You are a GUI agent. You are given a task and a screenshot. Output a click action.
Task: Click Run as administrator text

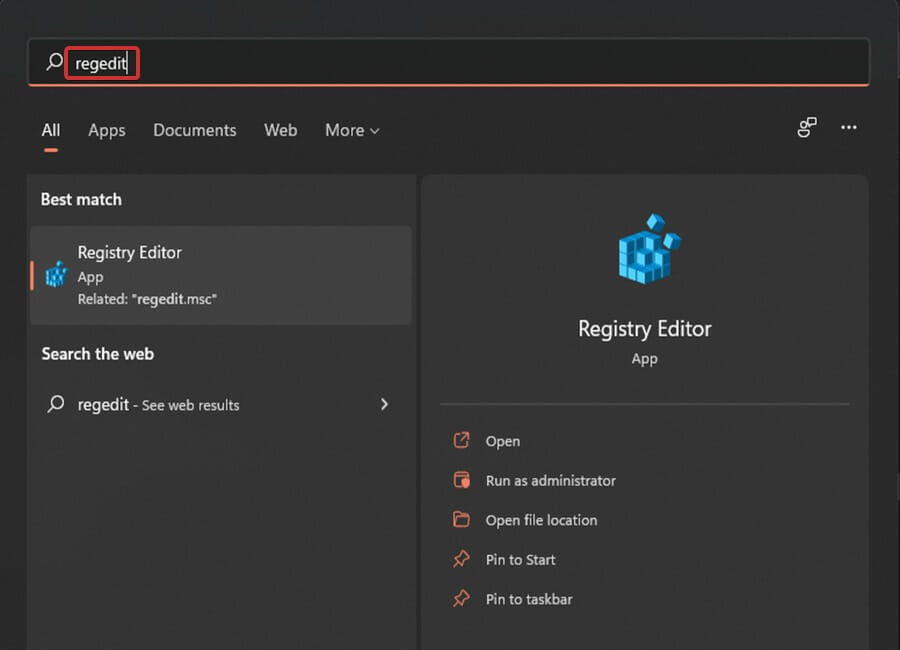tap(550, 481)
